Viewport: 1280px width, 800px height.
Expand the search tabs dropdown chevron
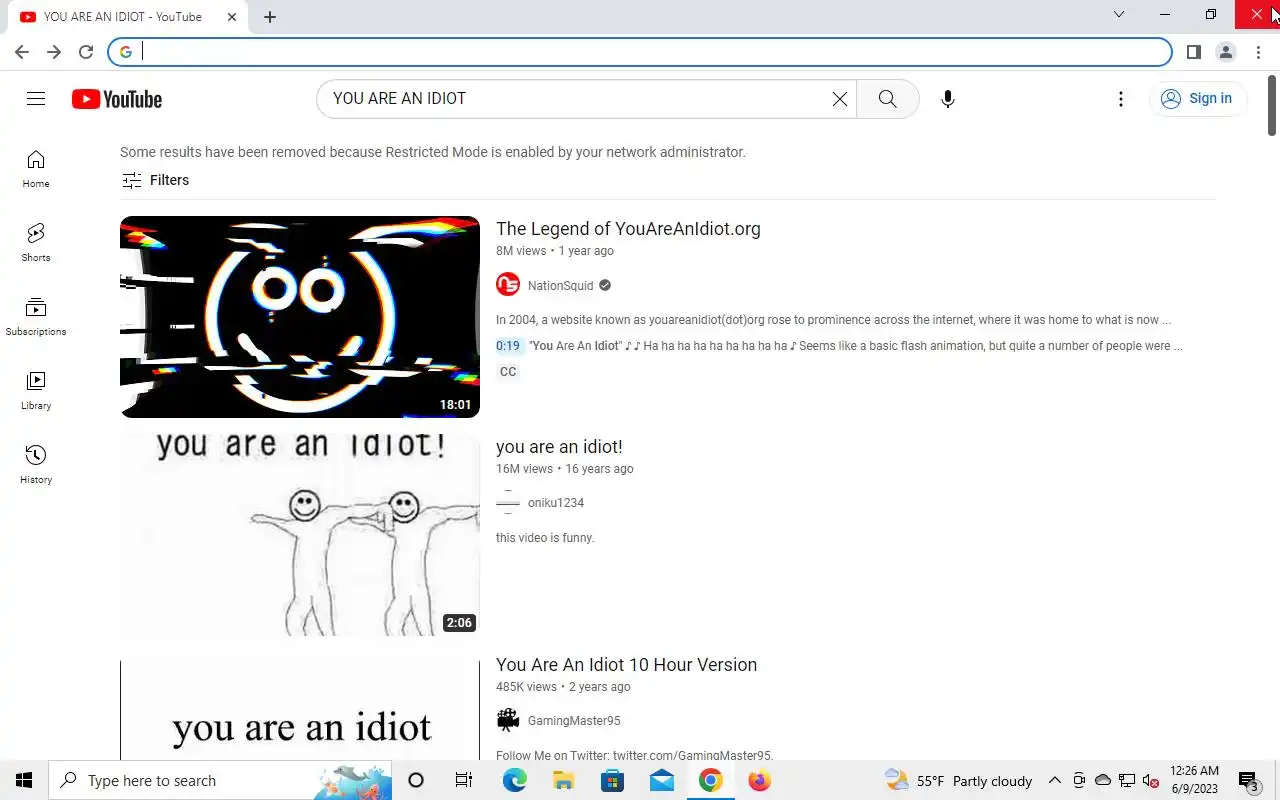1119,14
